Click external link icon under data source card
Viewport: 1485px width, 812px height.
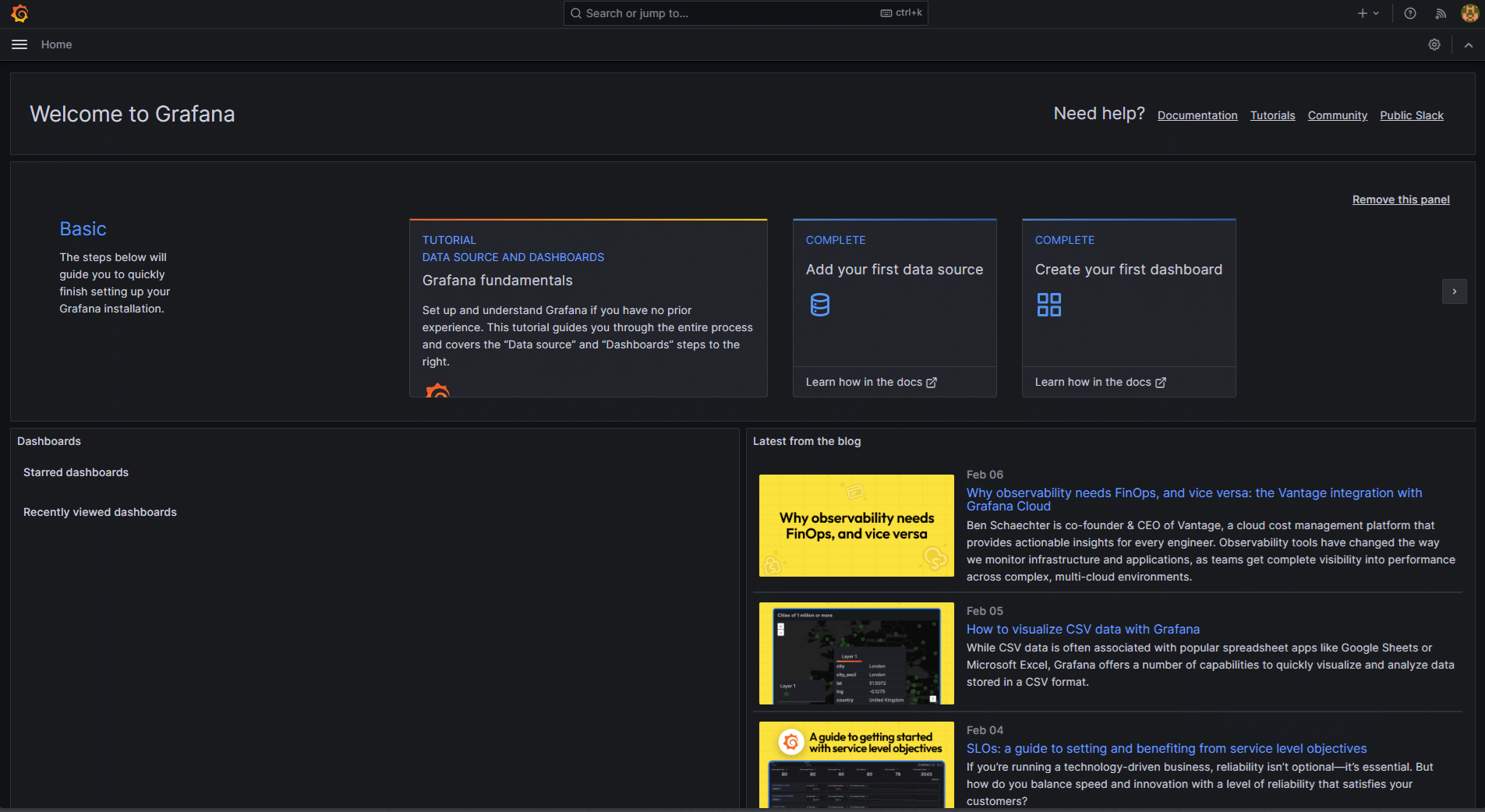tap(932, 383)
